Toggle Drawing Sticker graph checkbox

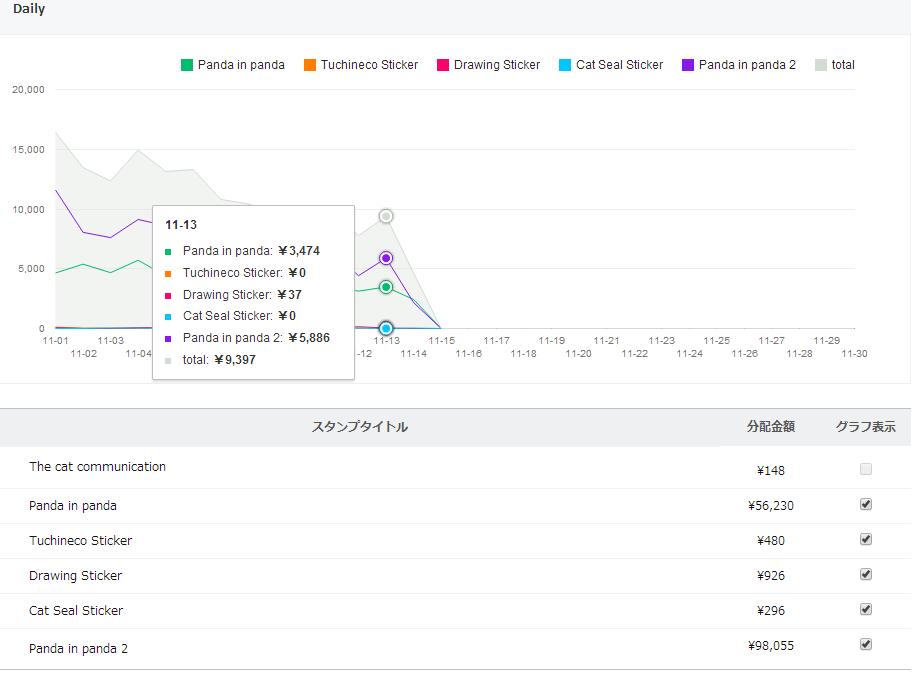pos(866,574)
